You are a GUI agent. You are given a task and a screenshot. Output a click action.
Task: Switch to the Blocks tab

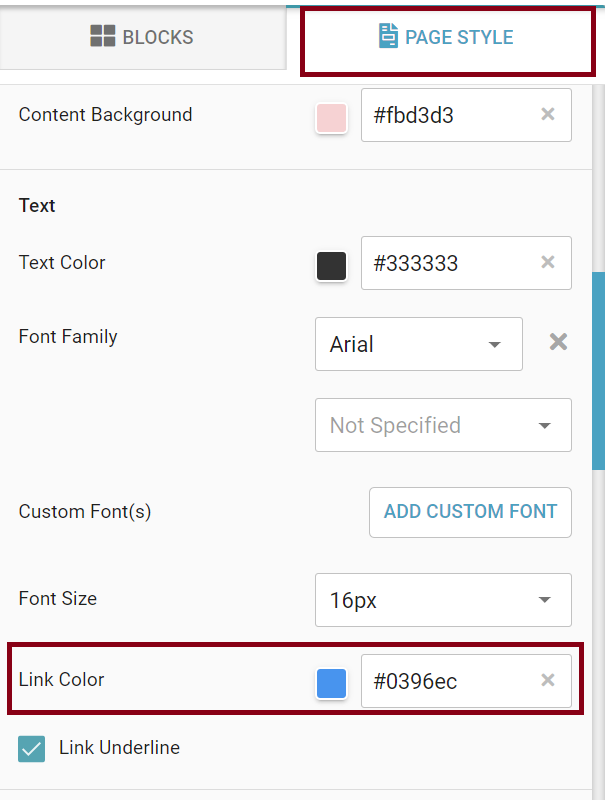(142, 38)
